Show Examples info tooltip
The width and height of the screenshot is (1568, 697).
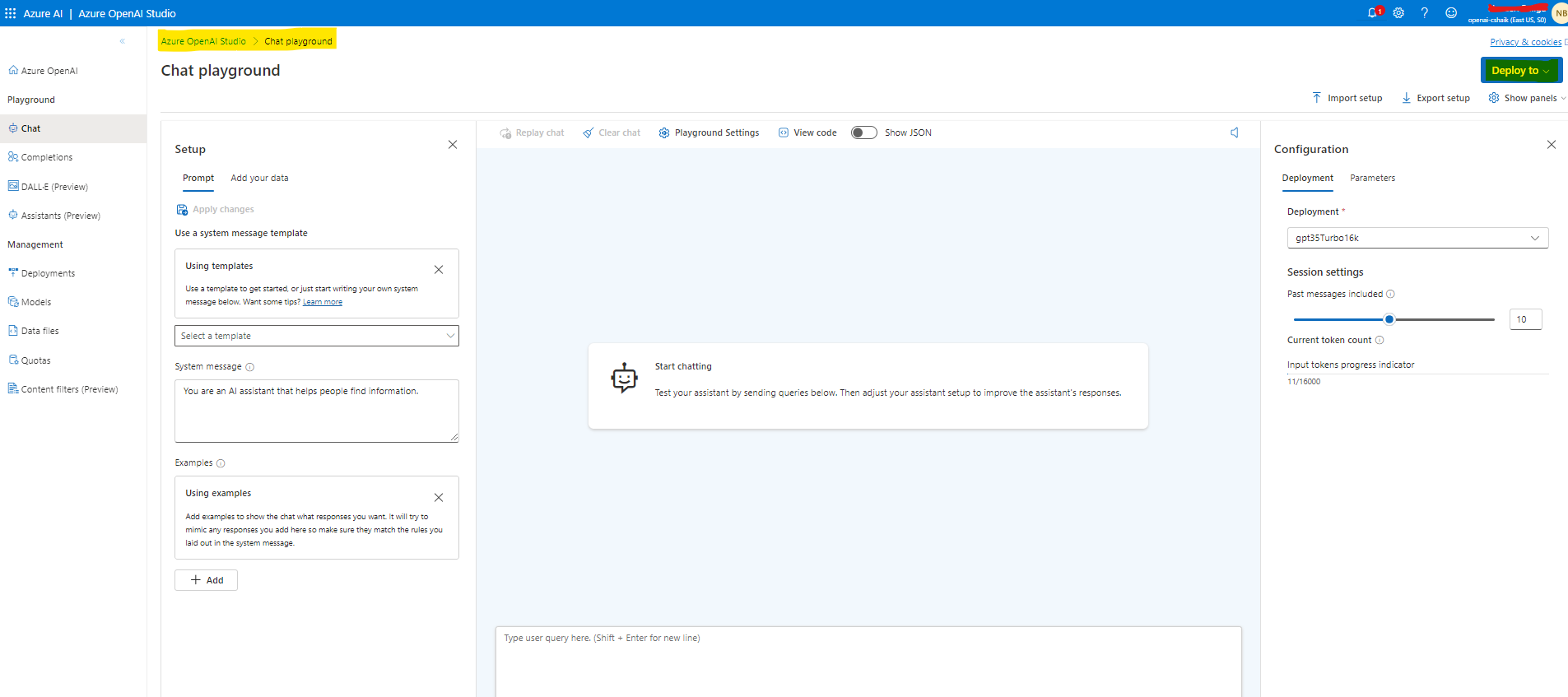pos(221,463)
